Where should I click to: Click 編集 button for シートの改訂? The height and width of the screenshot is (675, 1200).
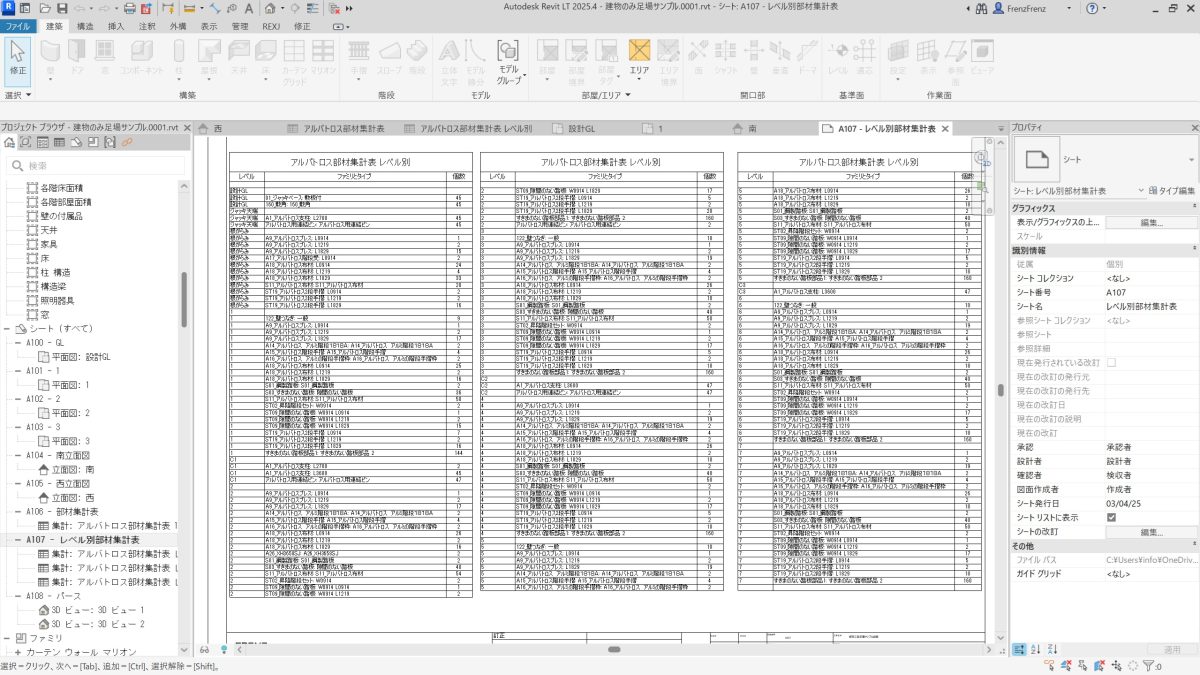click(1151, 532)
